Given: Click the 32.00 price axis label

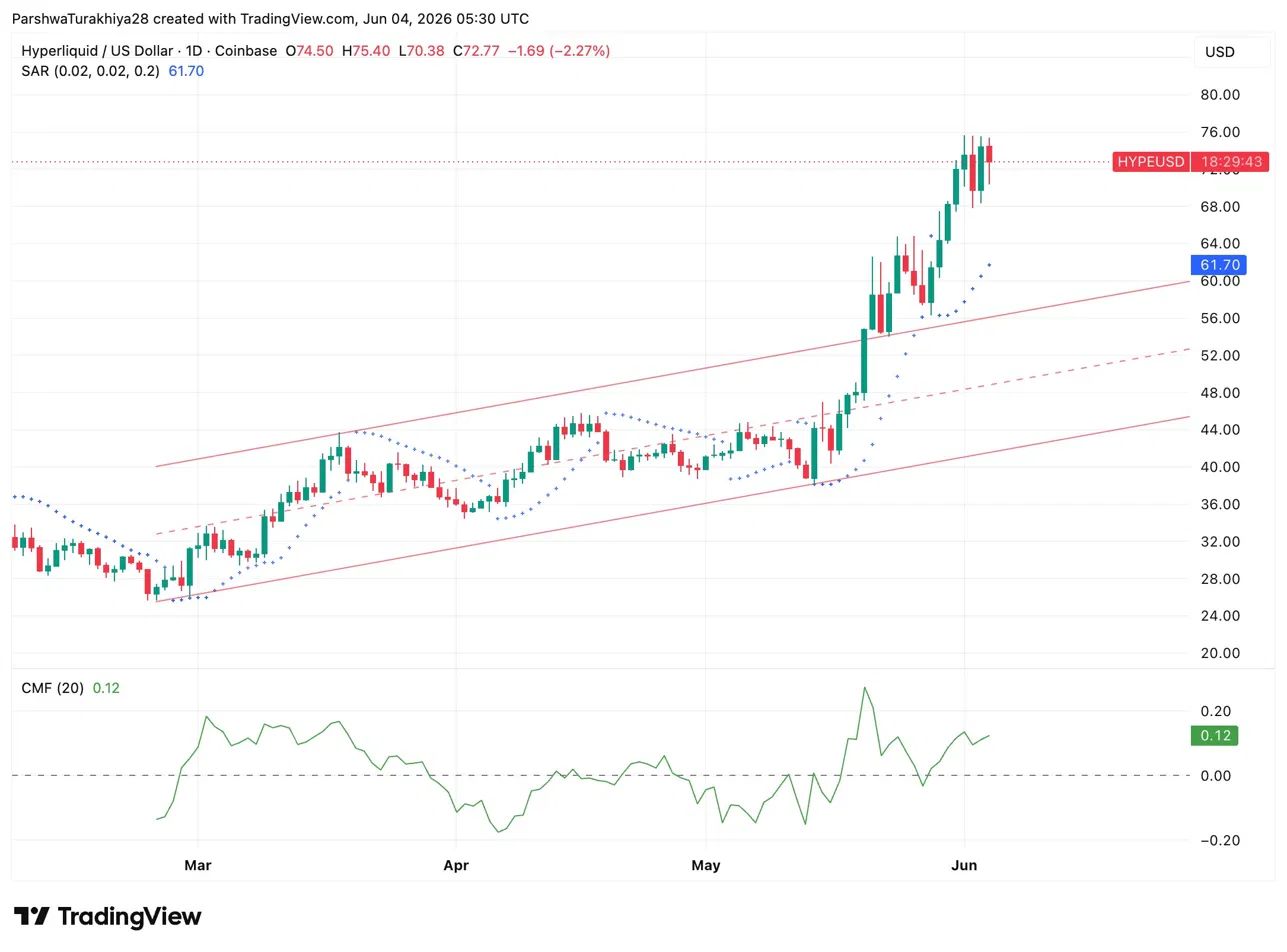Looking at the screenshot, I should 1220,541.
